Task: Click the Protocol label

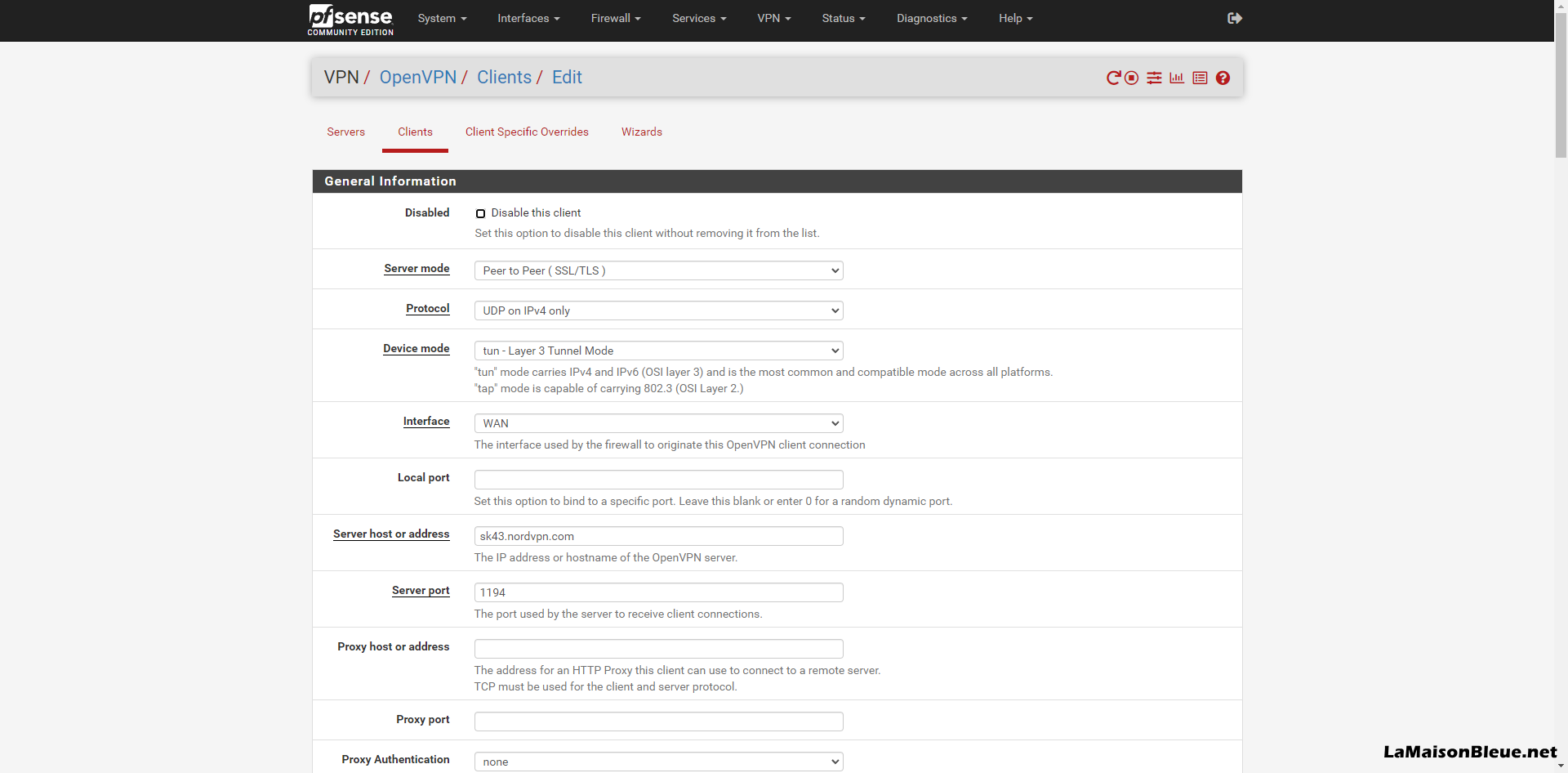Action: coord(428,308)
